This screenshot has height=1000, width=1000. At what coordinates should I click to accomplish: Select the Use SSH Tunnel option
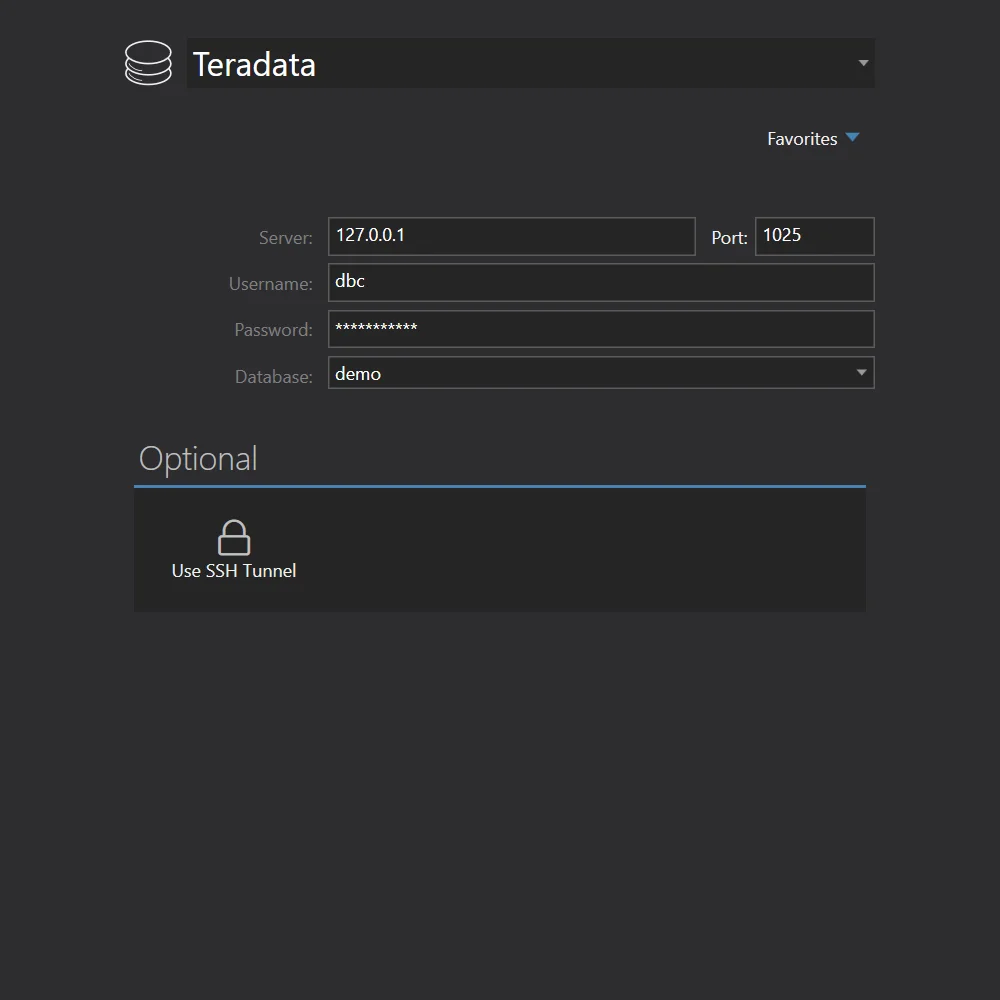click(x=233, y=549)
